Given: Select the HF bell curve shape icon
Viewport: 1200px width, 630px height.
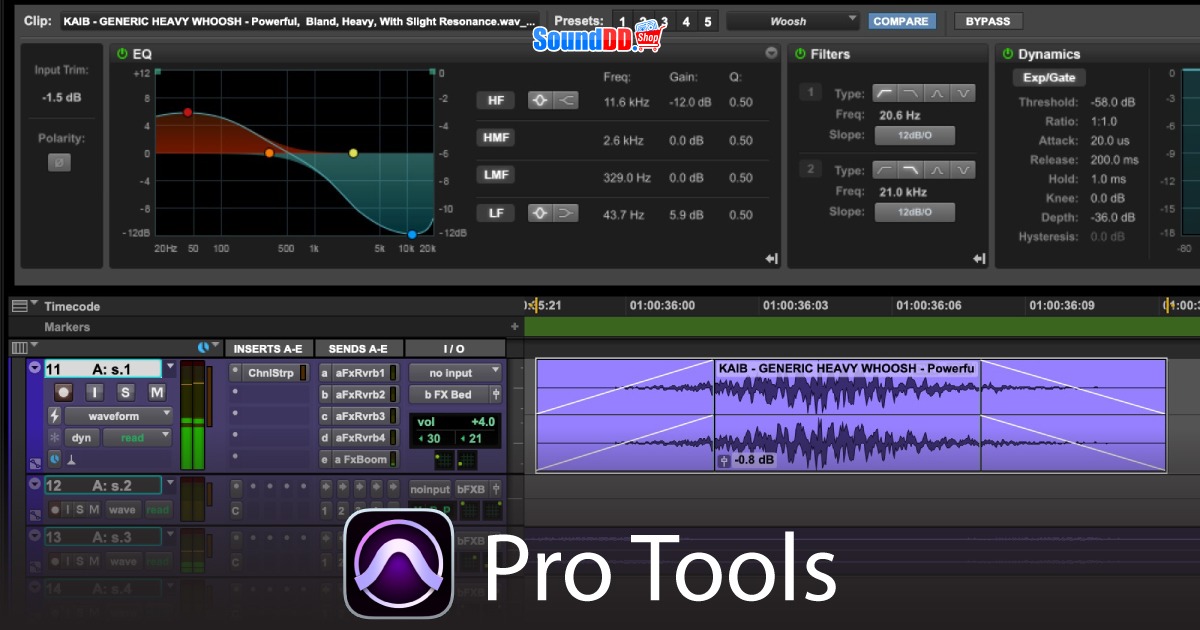Looking at the screenshot, I should pos(541,100).
